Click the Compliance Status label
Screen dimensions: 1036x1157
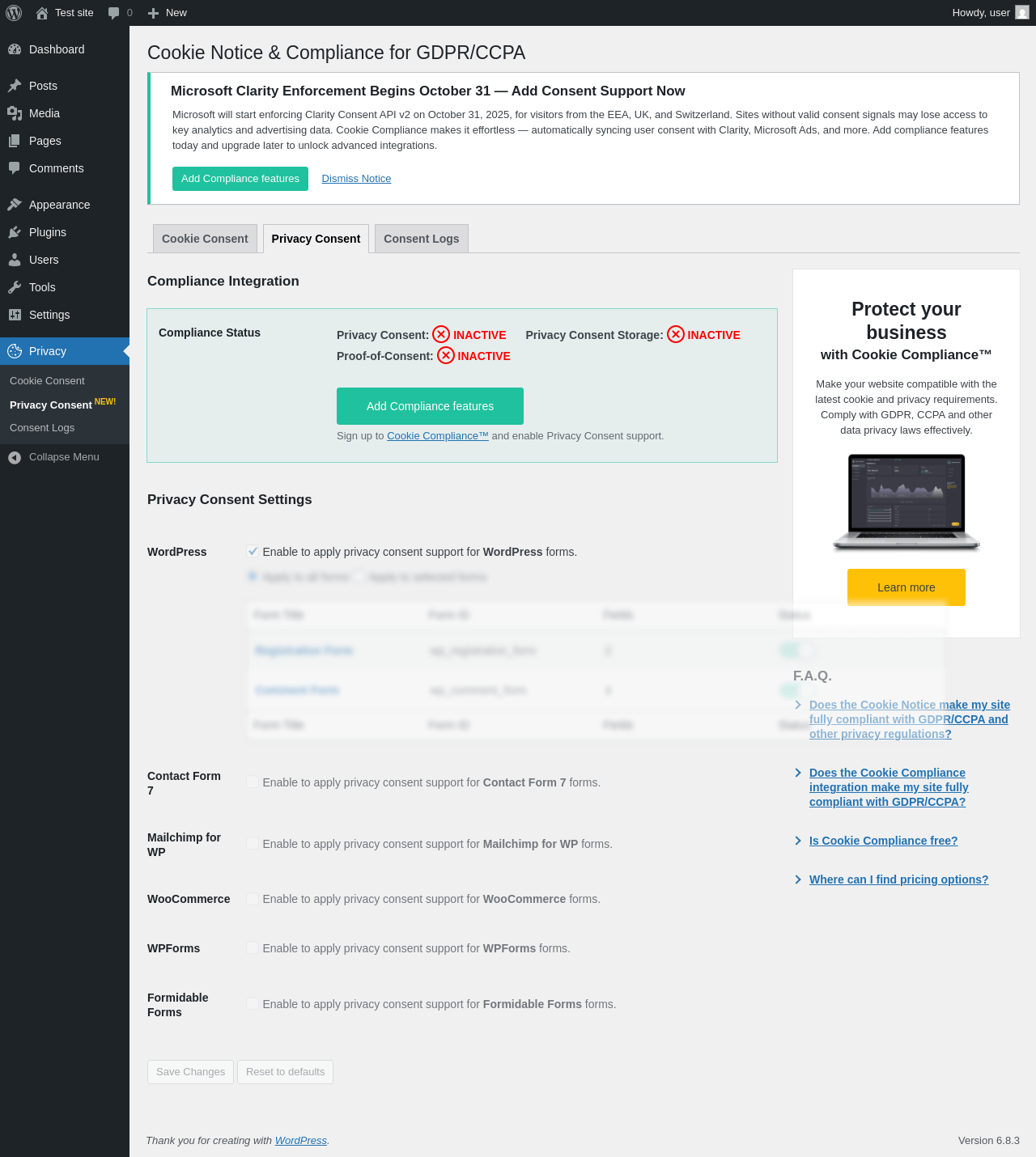[210, 333]
